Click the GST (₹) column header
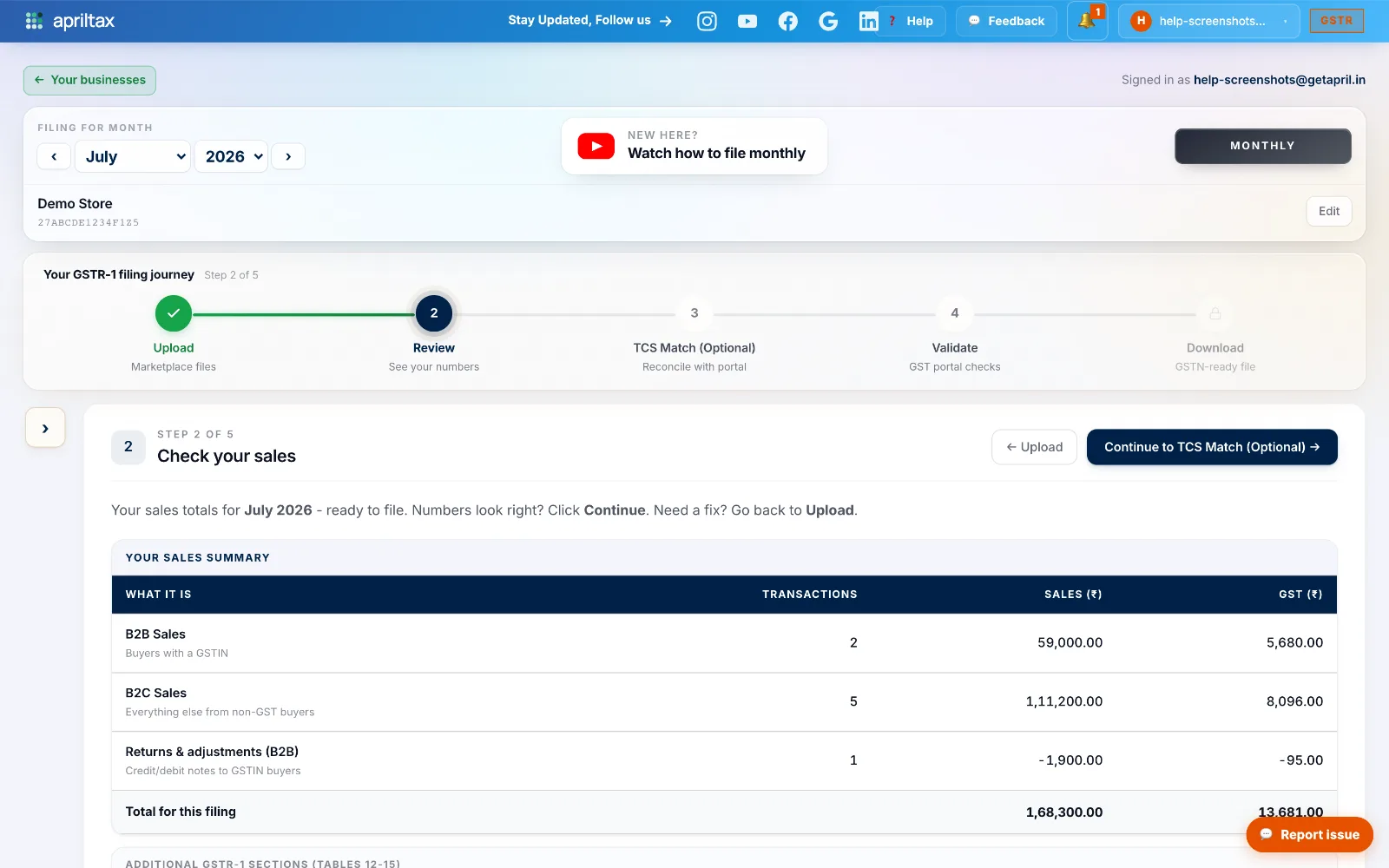Viewport: 1389px width, 868px height. click(x=1300, y=595)
